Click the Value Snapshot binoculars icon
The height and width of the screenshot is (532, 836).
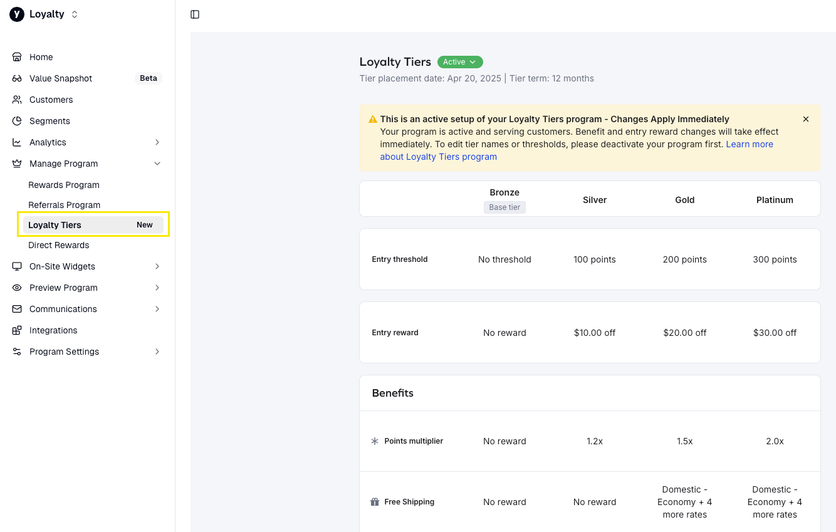click(17, 78)
